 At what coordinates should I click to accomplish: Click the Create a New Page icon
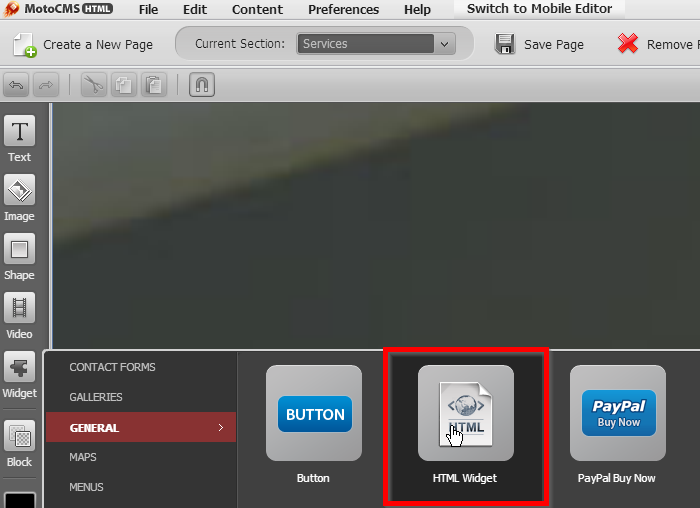pos(24,45)
